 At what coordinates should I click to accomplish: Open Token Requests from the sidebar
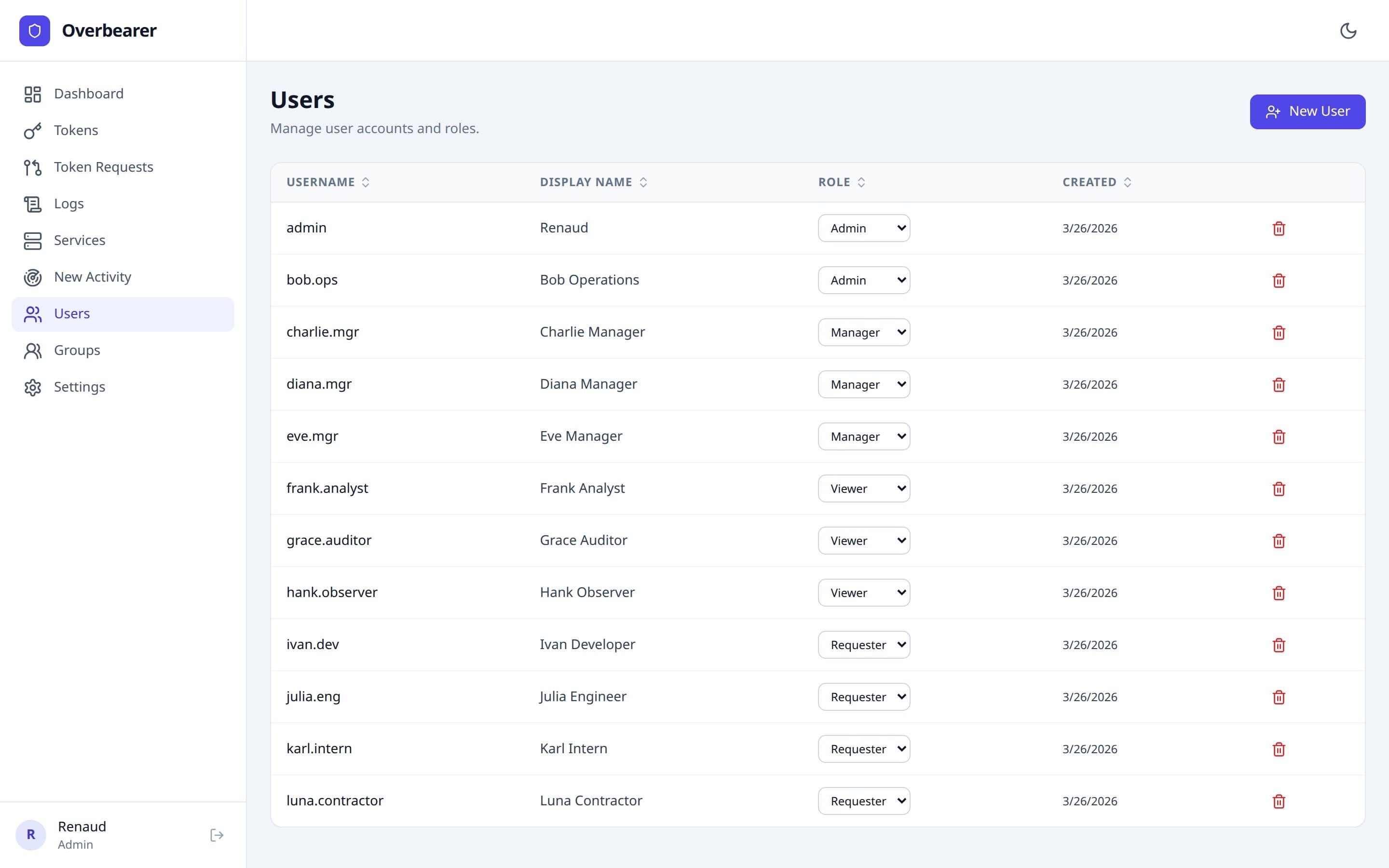click(33, 167)
